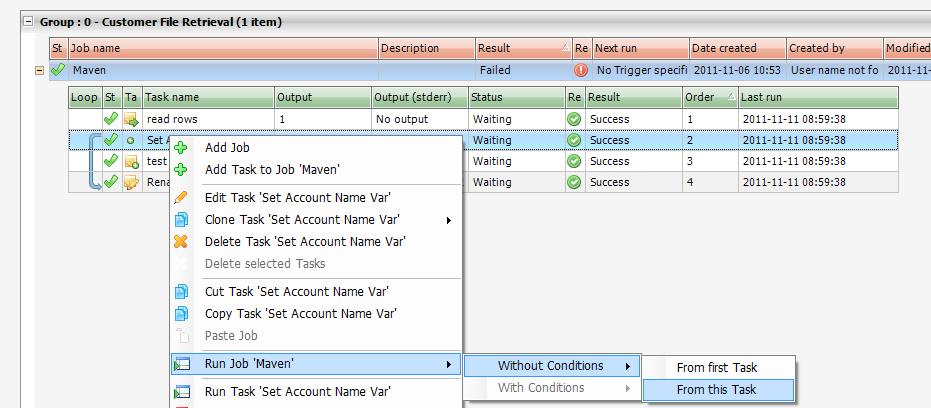The height and width of the screenshot is (408, 931).
Task: Choose 'From first Task' option
Action: pyautogui.click(x=718, y=368)
